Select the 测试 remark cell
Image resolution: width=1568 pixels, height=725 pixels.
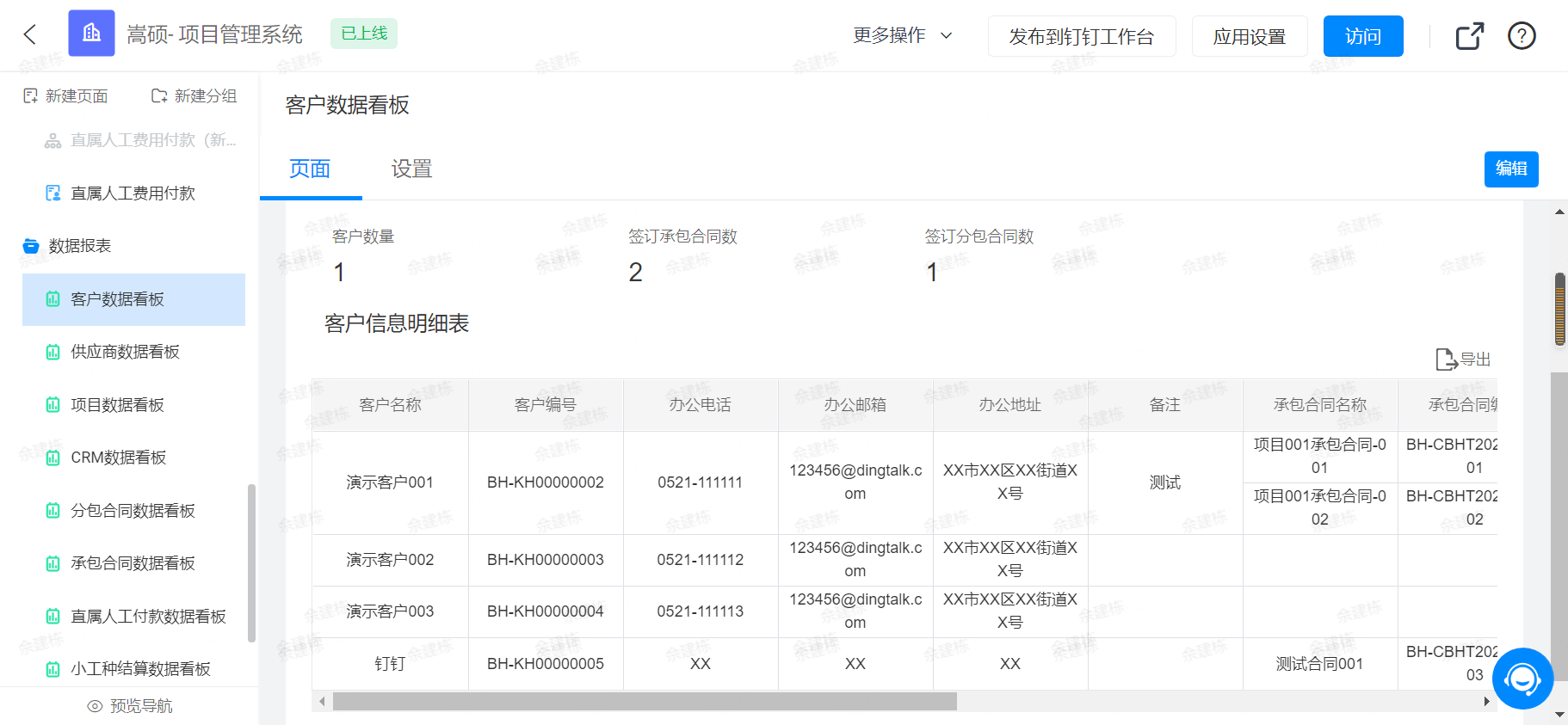(1165, 482)
